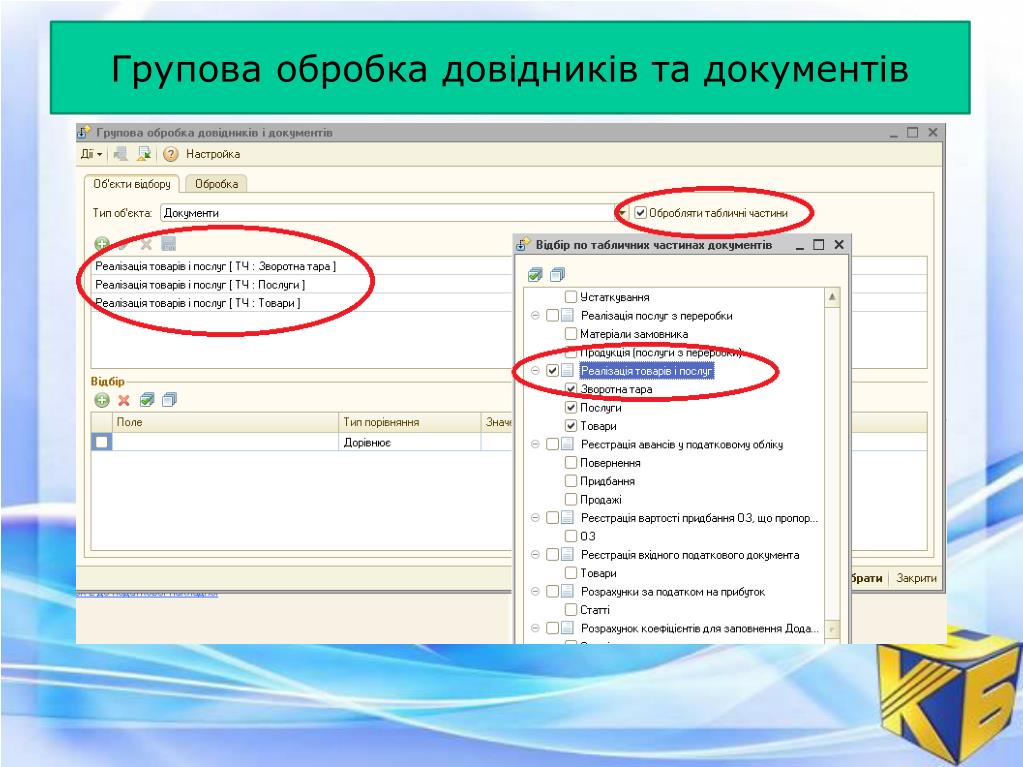This screenshot has width=1023, height=767.
Task: Collapse Реалізація товарів і послуг node
Action: click(535, 371)
